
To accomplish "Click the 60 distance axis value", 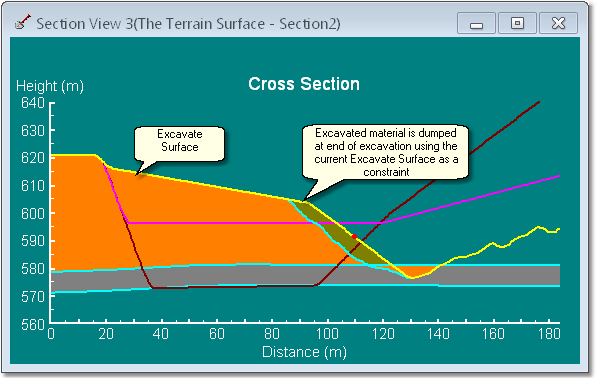I will (x=217, y=334).
